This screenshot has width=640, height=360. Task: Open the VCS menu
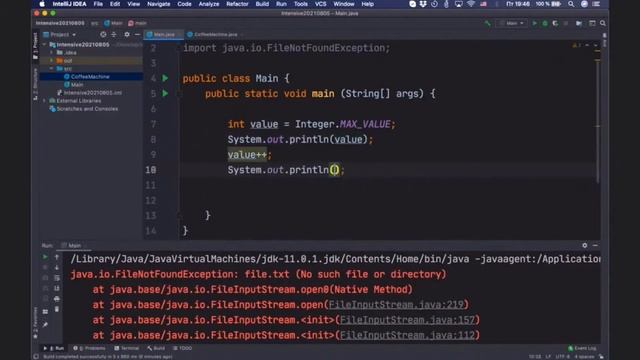pos(320,4)
